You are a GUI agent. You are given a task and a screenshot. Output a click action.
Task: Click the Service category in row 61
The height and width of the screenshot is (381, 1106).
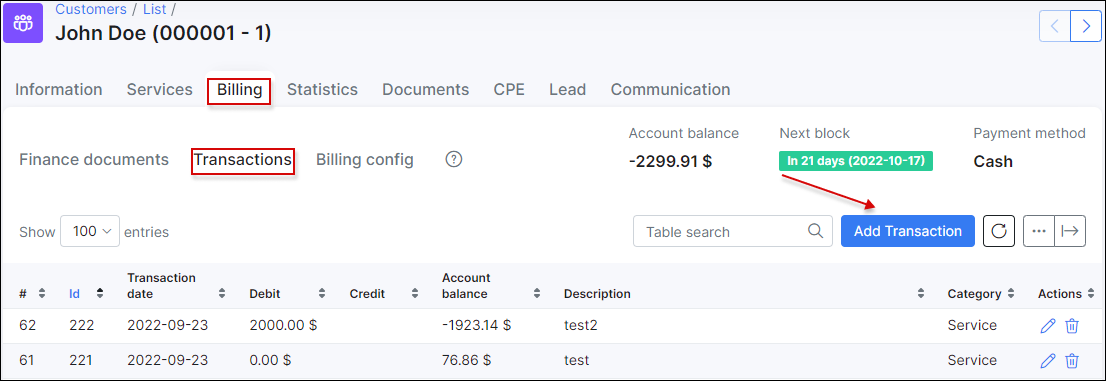pyautogui.click(x=972, y=361)
